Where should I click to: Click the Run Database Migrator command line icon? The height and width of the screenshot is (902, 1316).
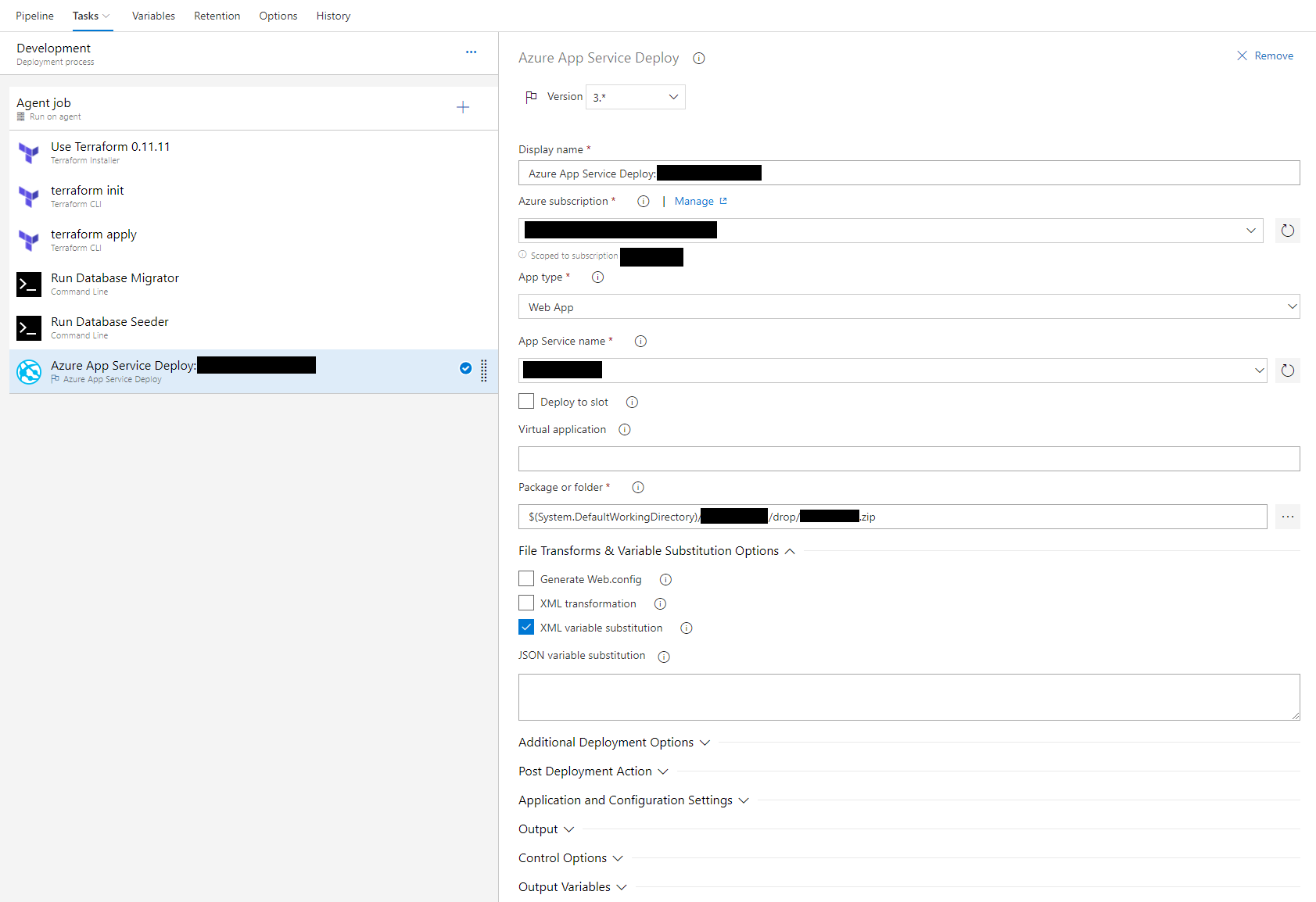coord(29,285)
